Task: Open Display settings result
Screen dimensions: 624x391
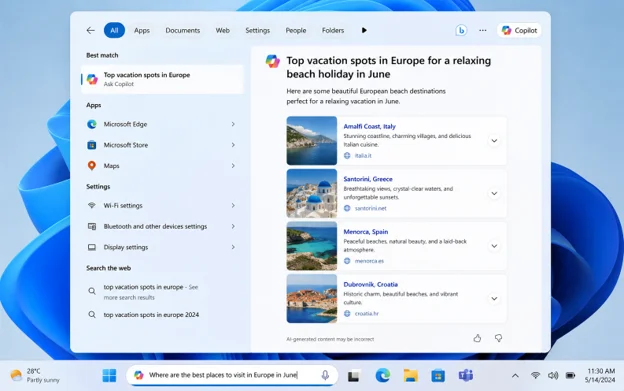Action: pos(126,247)
